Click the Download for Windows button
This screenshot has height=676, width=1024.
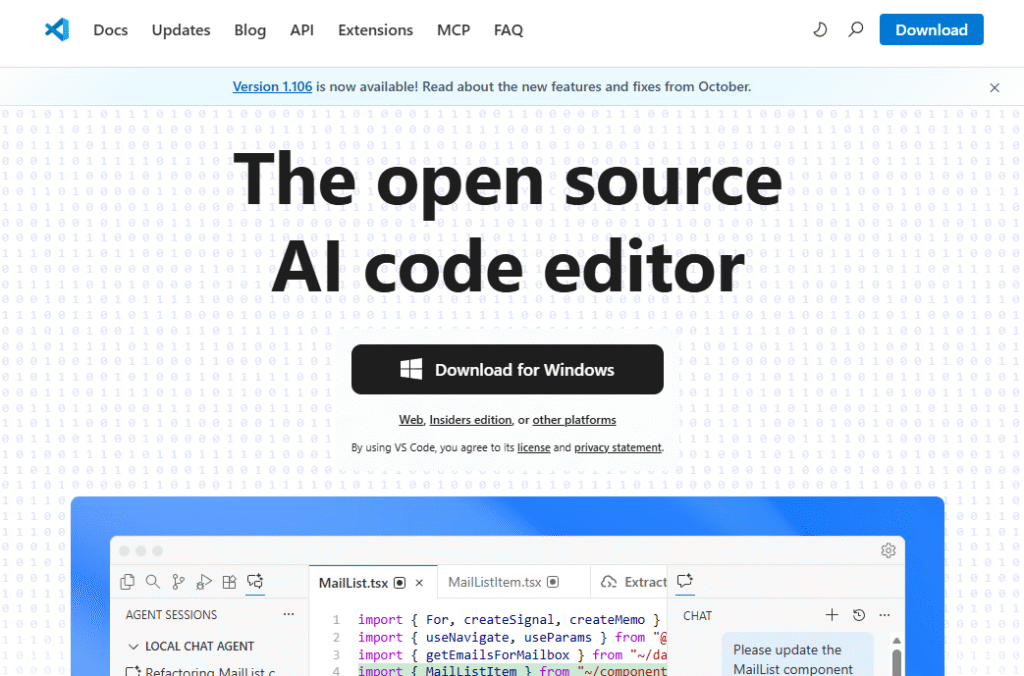point(507,370)
